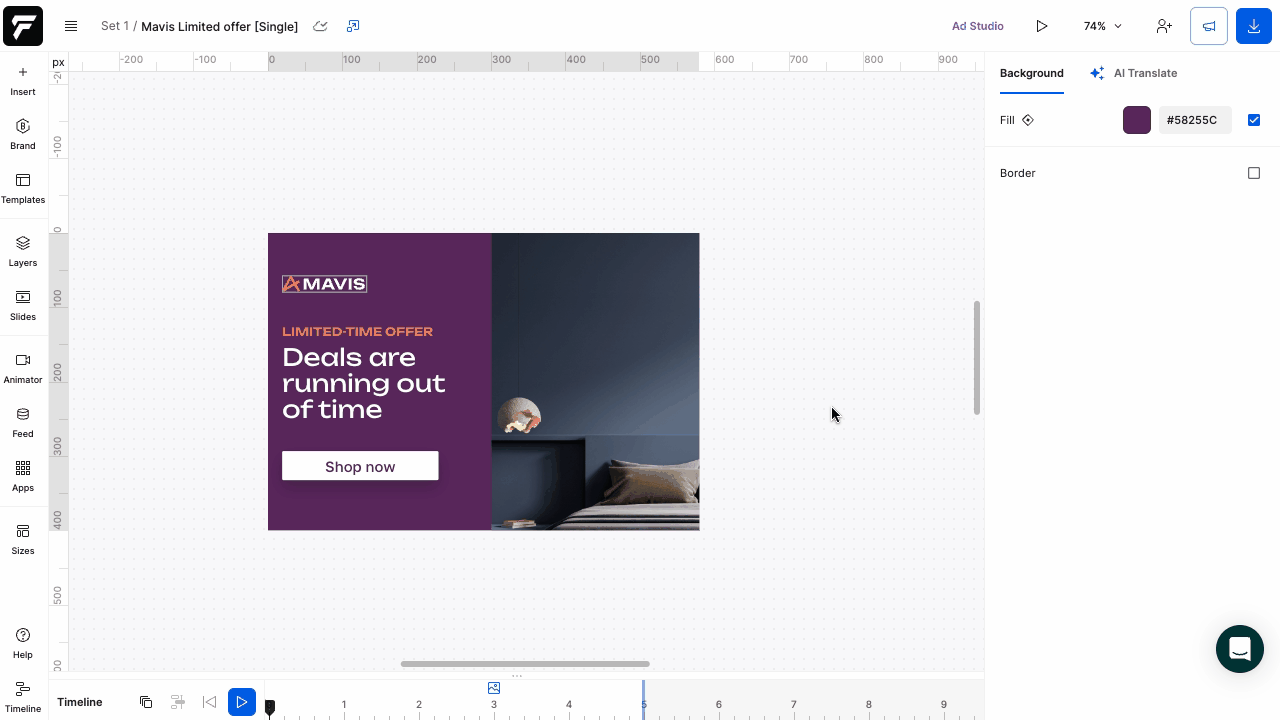Edit the #58255C hex color field
The height and width of the screenshot is (720, 1280).
coord(1195,120)
